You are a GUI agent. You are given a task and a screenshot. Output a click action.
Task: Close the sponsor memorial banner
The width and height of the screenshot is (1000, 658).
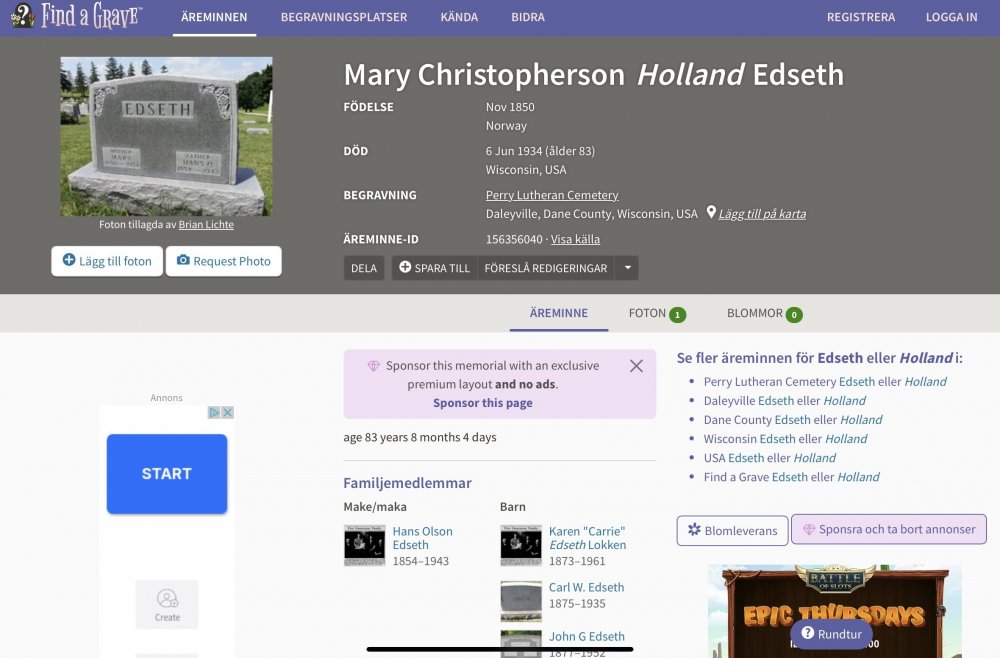click(x=636, y=366)
